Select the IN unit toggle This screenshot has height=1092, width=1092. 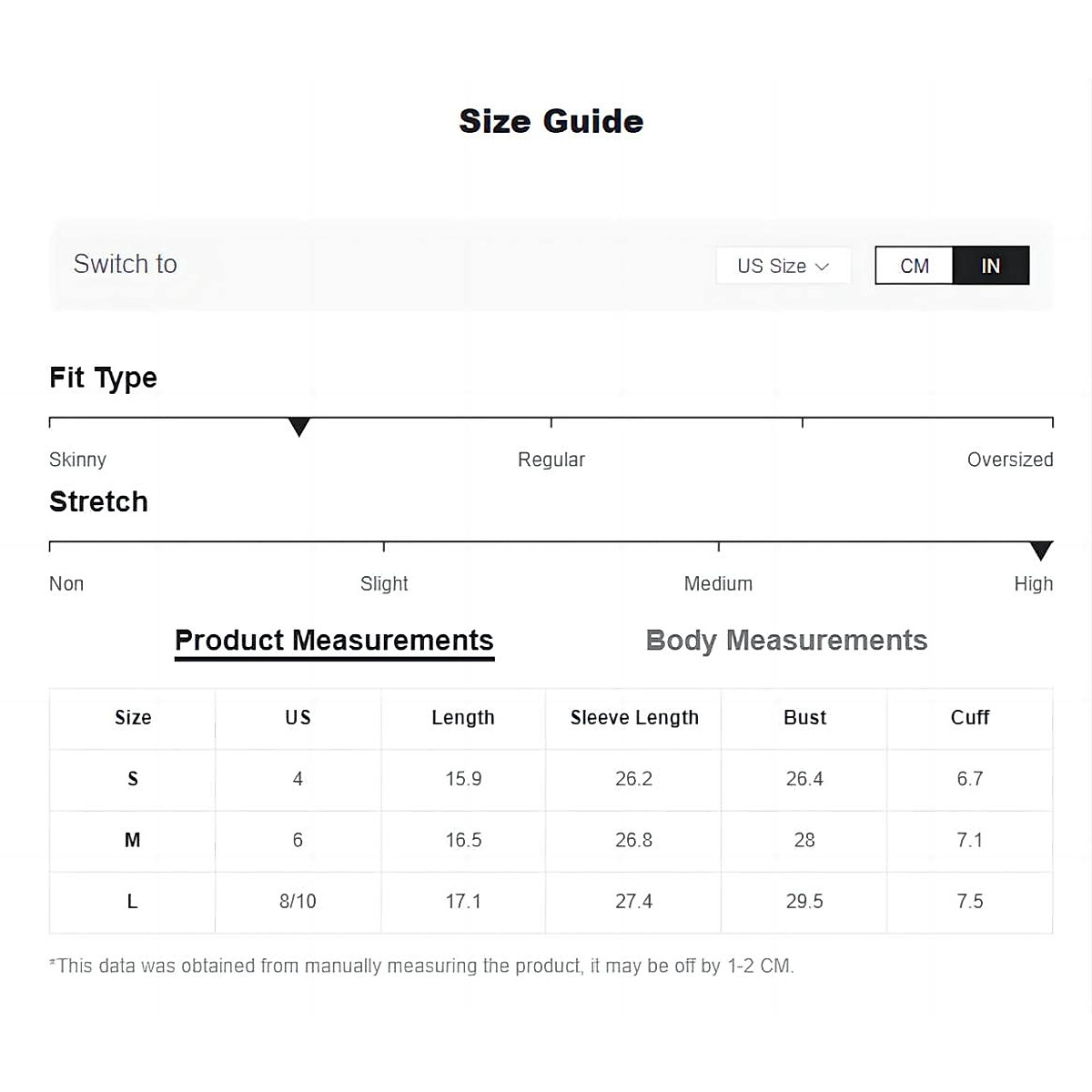990,266
